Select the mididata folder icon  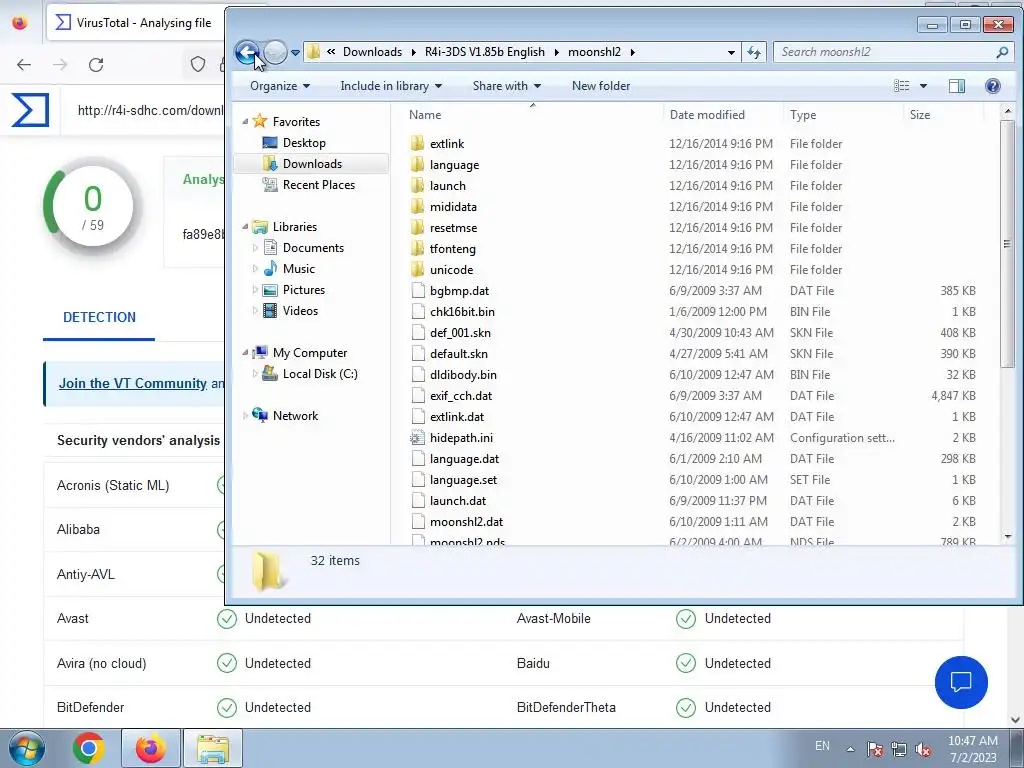pos(418,206)
